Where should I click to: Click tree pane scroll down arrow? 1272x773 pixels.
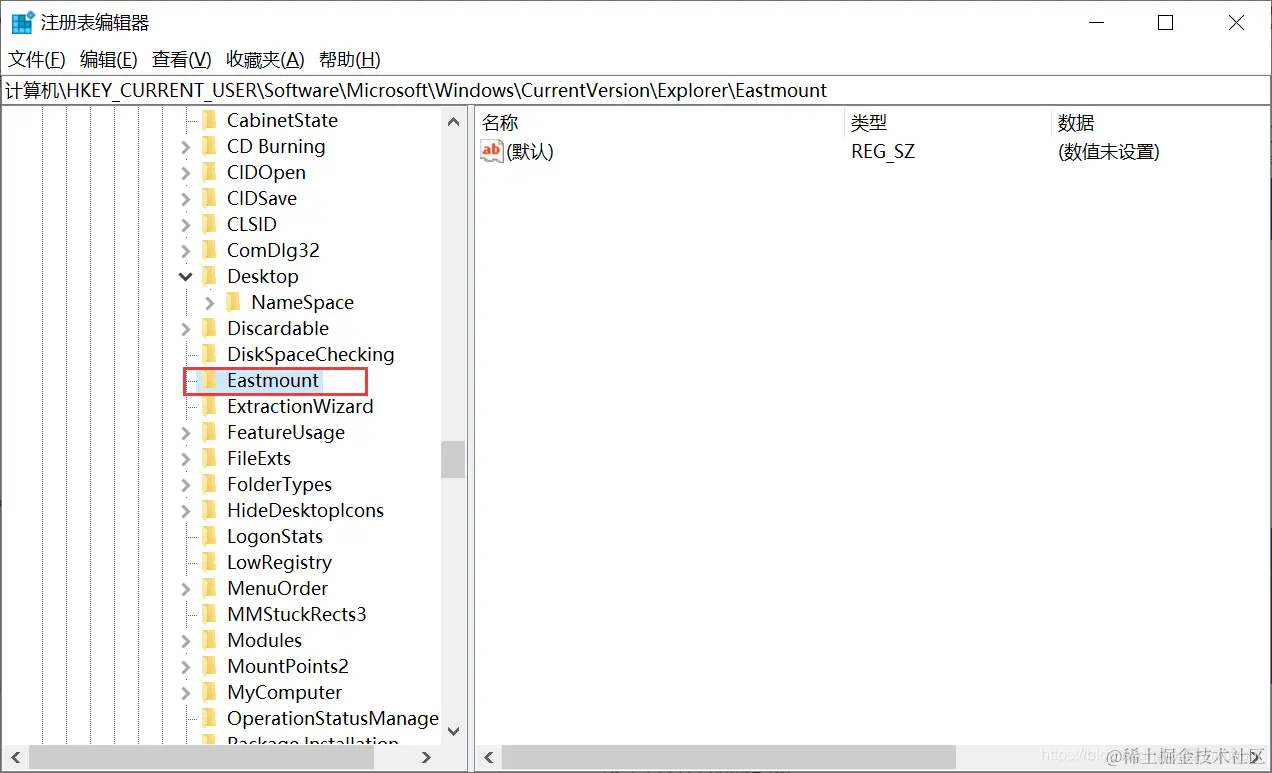(453, 731)
